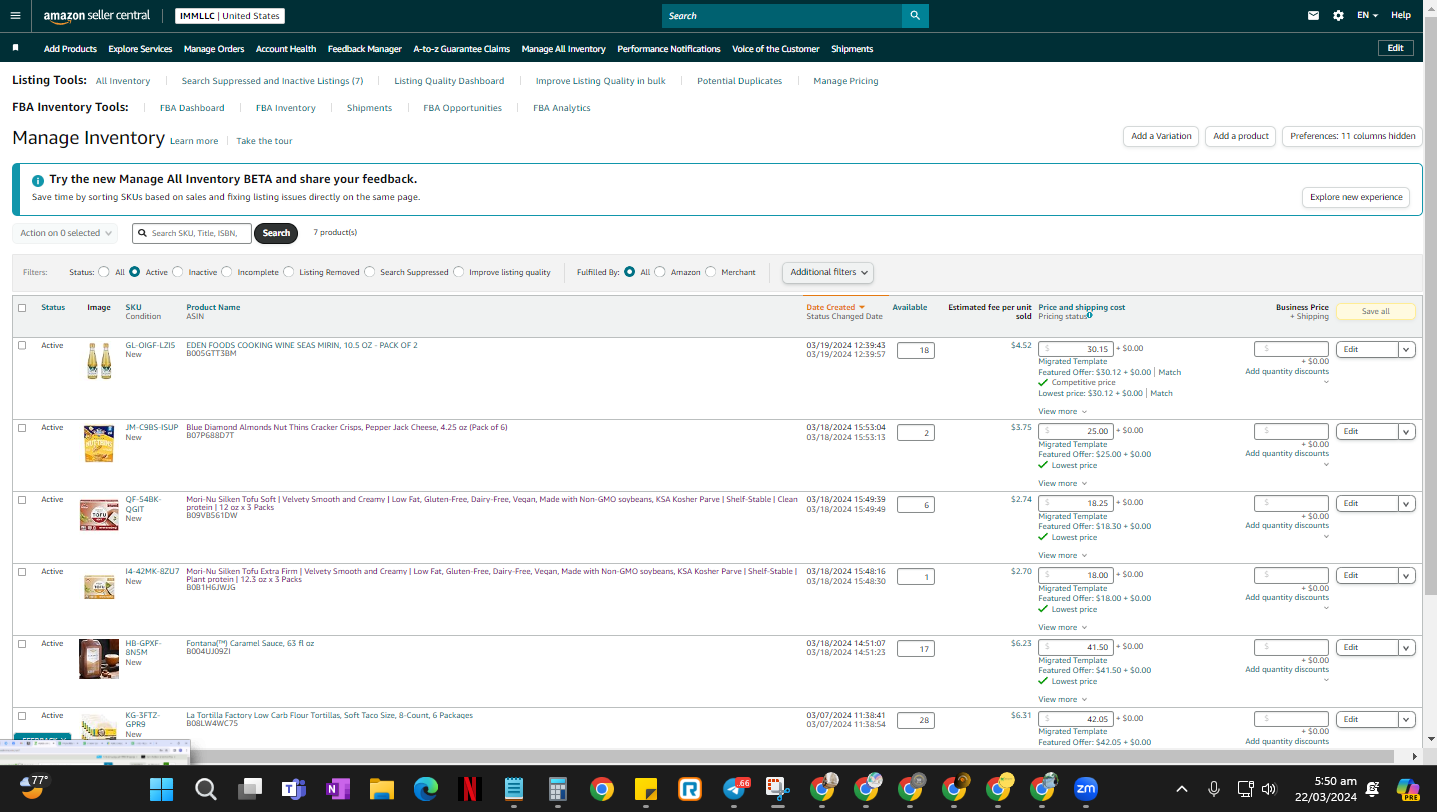Click the bookmark flag icon in navigation bar
Image resolution: width=1437 pixels, height=812 pixels.
click(16, 47)
